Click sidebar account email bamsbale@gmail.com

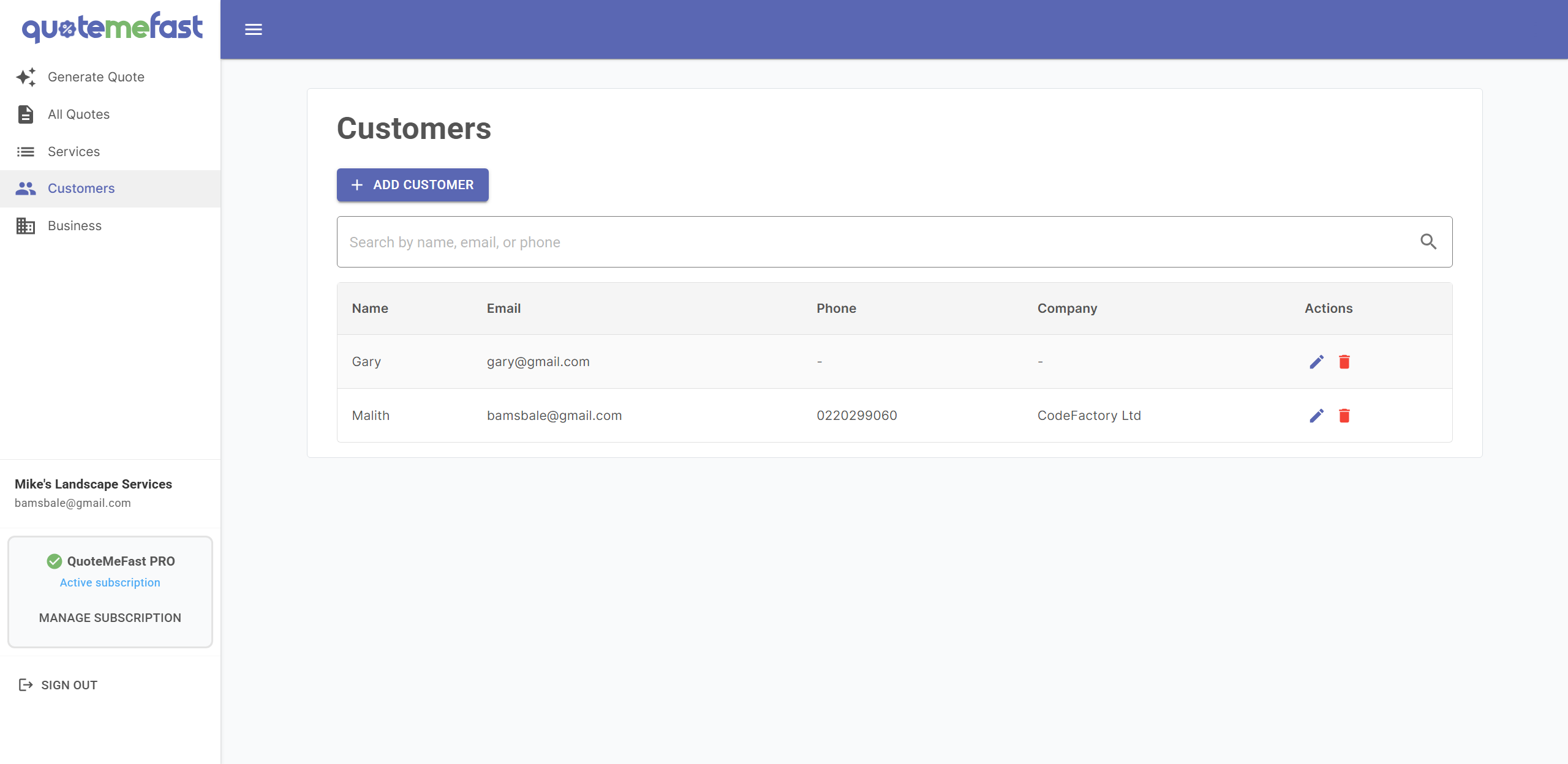point(73,503)
